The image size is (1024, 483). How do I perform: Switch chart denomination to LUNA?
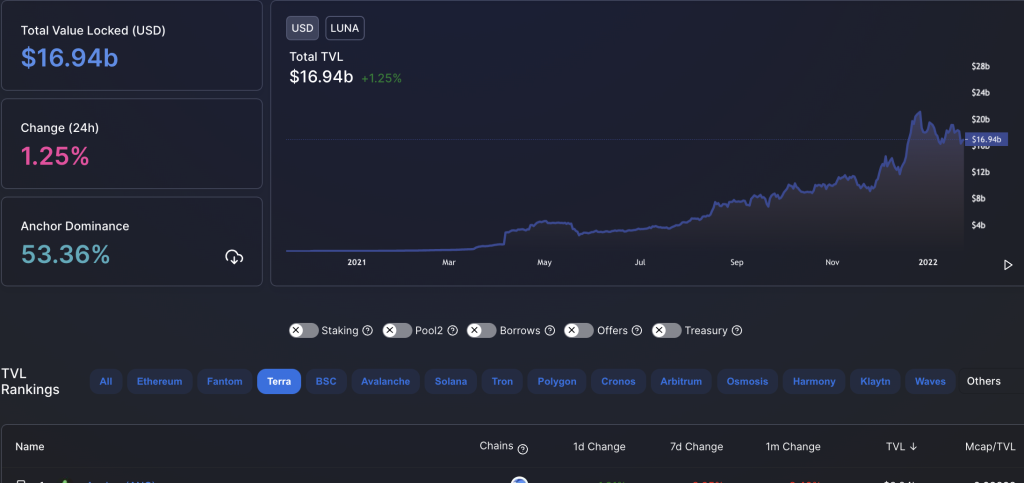[345, 28]
